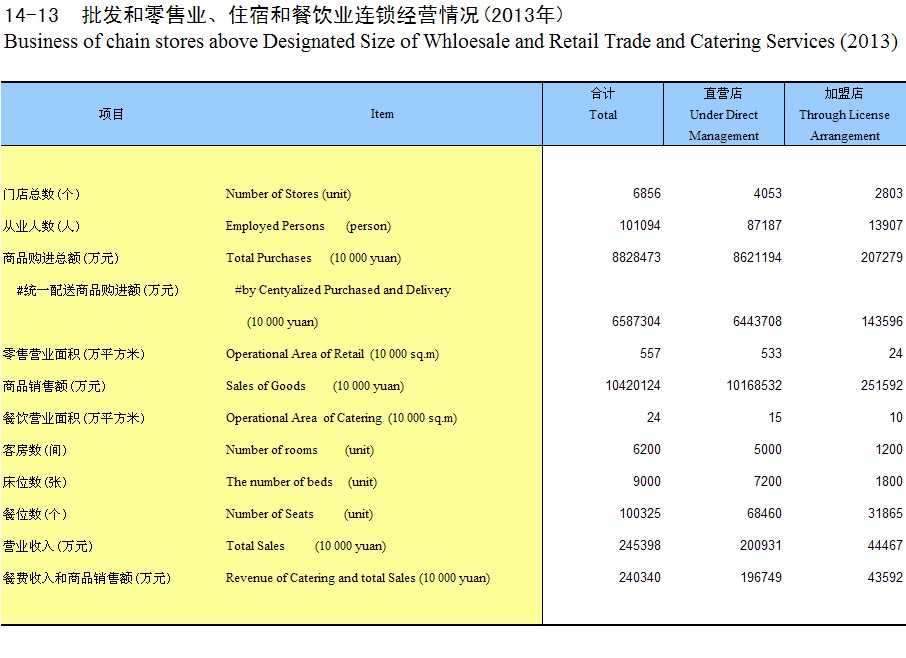This screenshot has height=658, width=906.
Task: Click the value 5000
Action: [x=767, y=449]
